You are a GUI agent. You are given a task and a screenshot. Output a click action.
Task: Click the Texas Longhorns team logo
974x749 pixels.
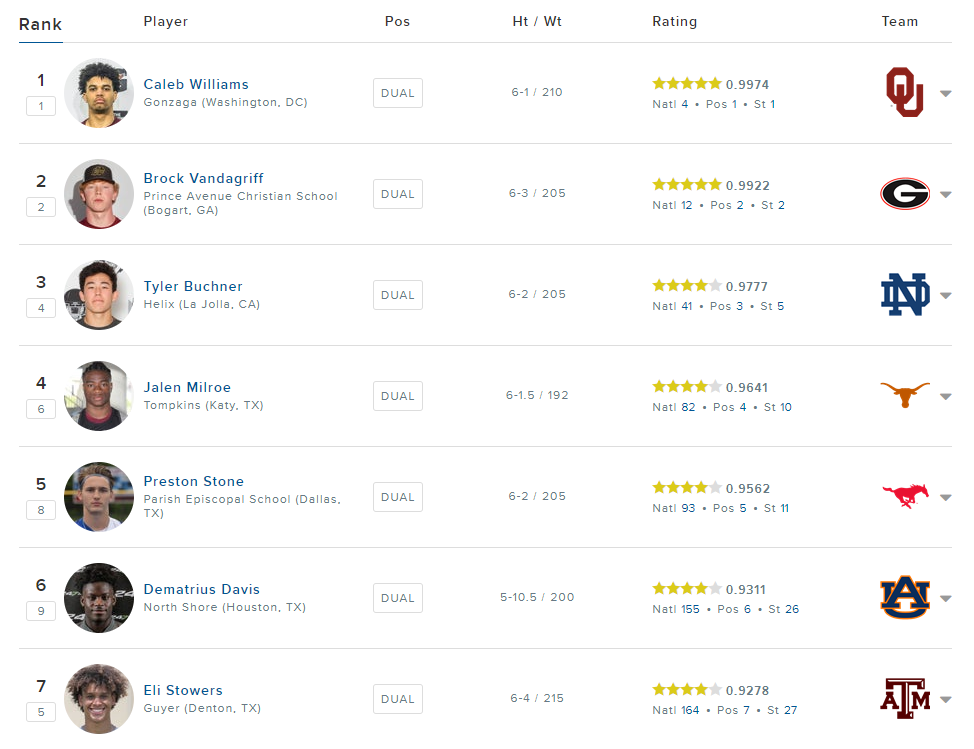click(x=904, y=396)
